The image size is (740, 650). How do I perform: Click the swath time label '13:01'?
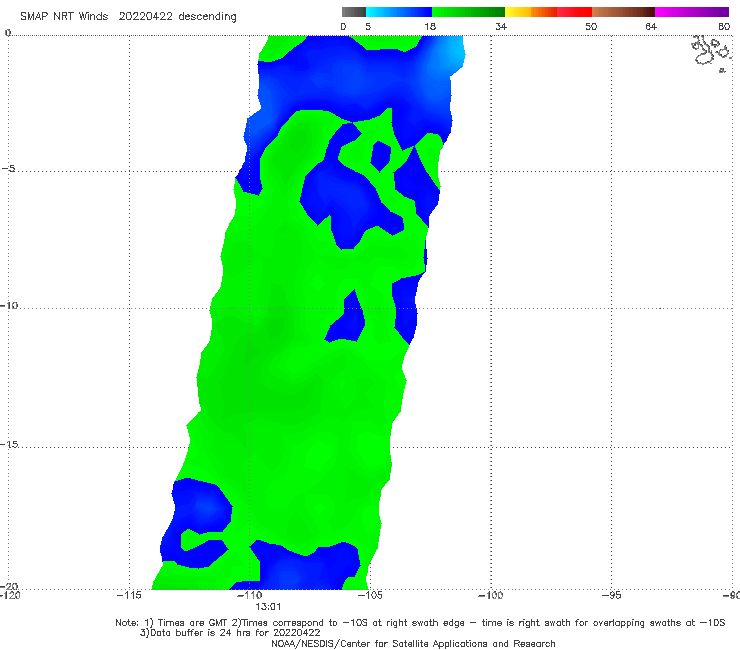click(268, 607)
